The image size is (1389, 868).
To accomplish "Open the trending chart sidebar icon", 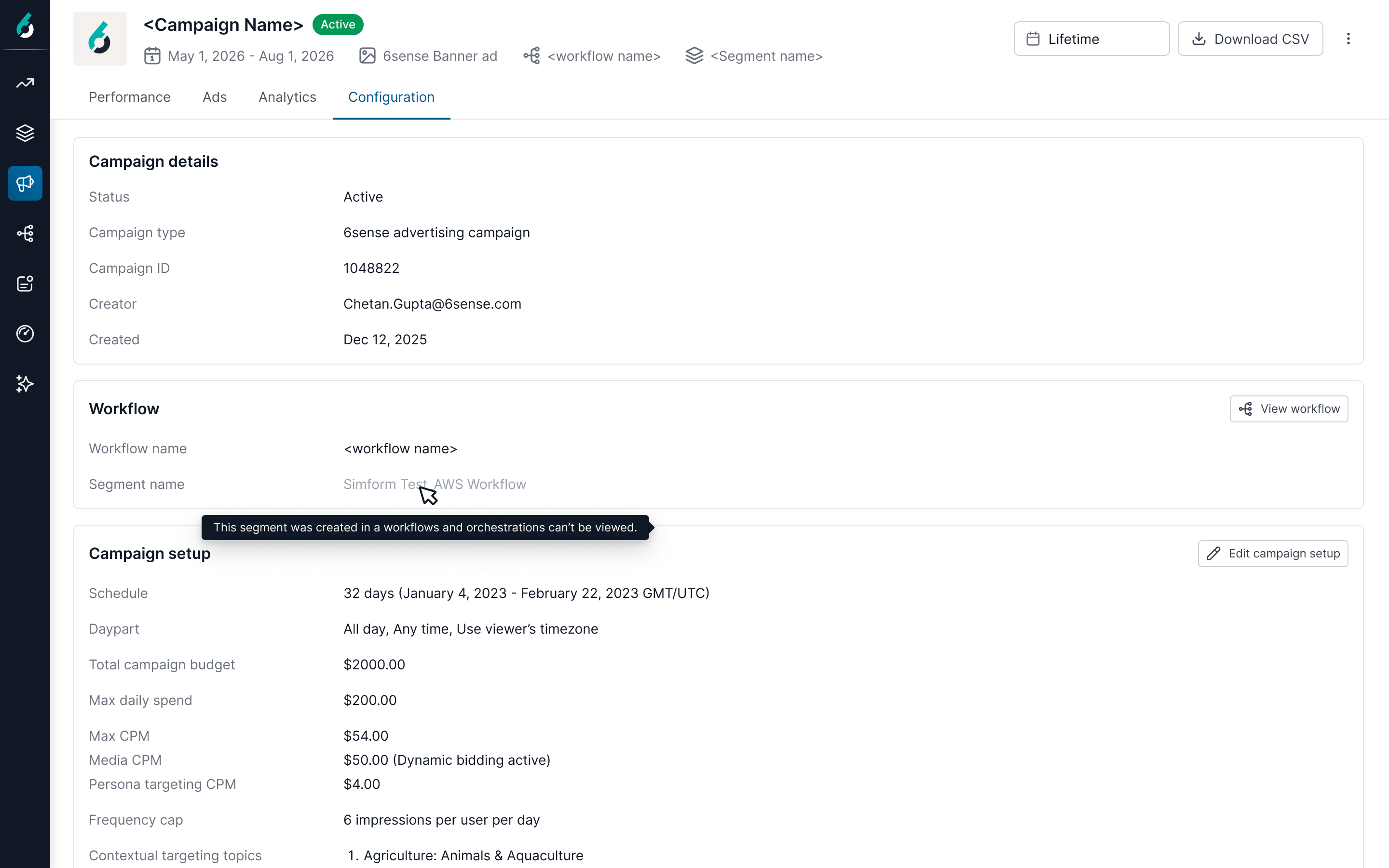I will pyautogui.click(x=25, y=83).
